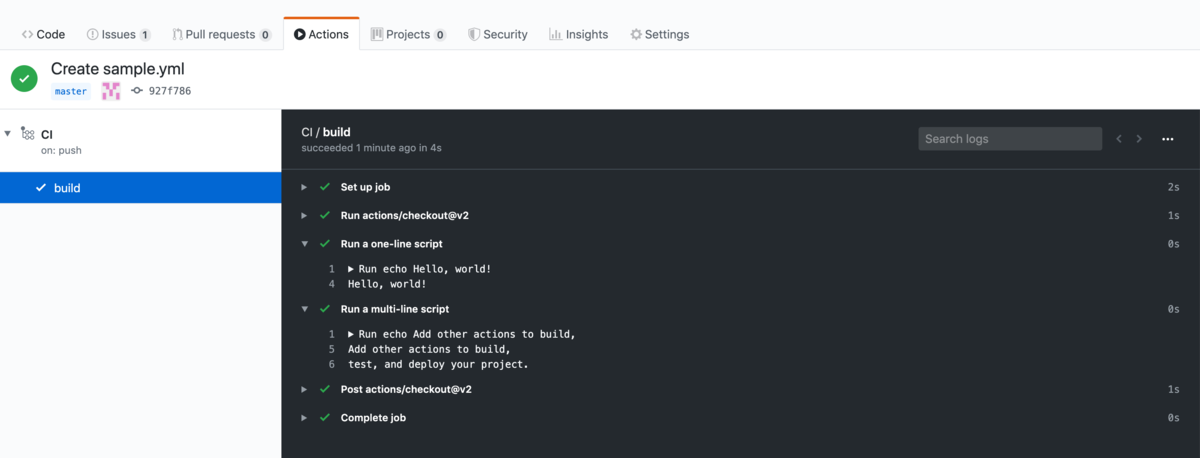Open the Insights tab
Screen dimensions: 1200x458
point(578,34)
